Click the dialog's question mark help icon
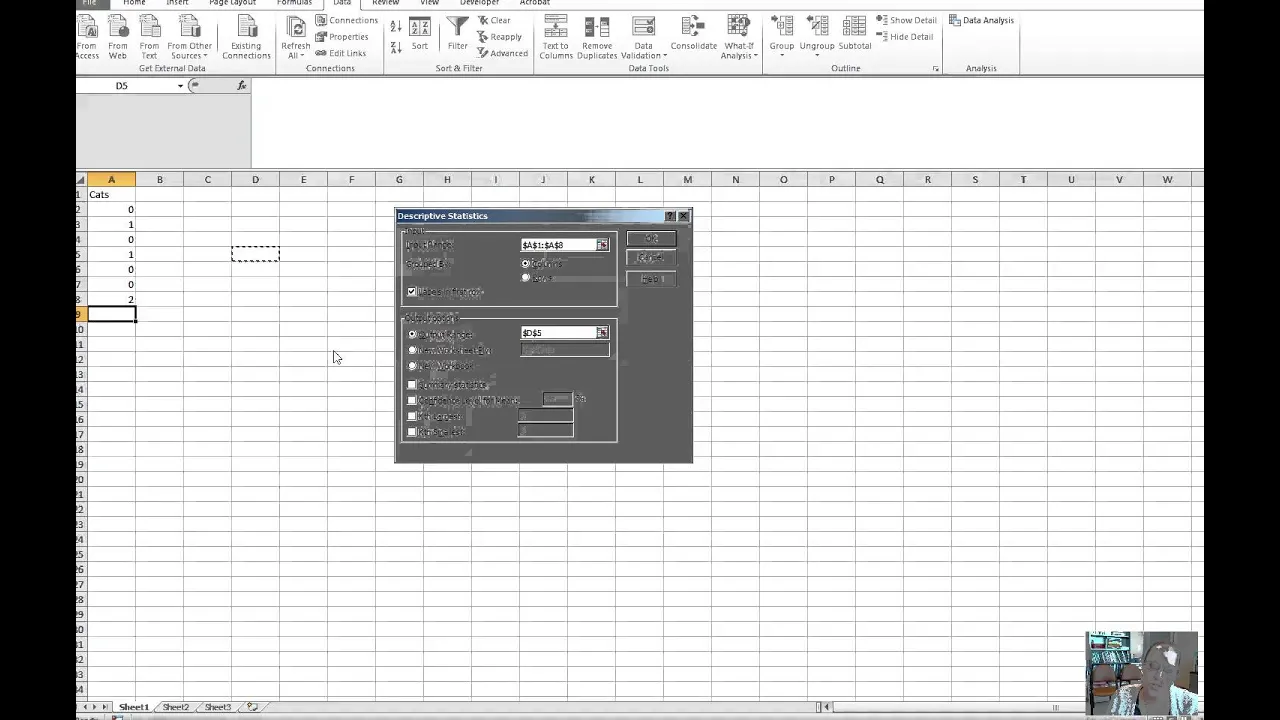 tap(670, 216)
